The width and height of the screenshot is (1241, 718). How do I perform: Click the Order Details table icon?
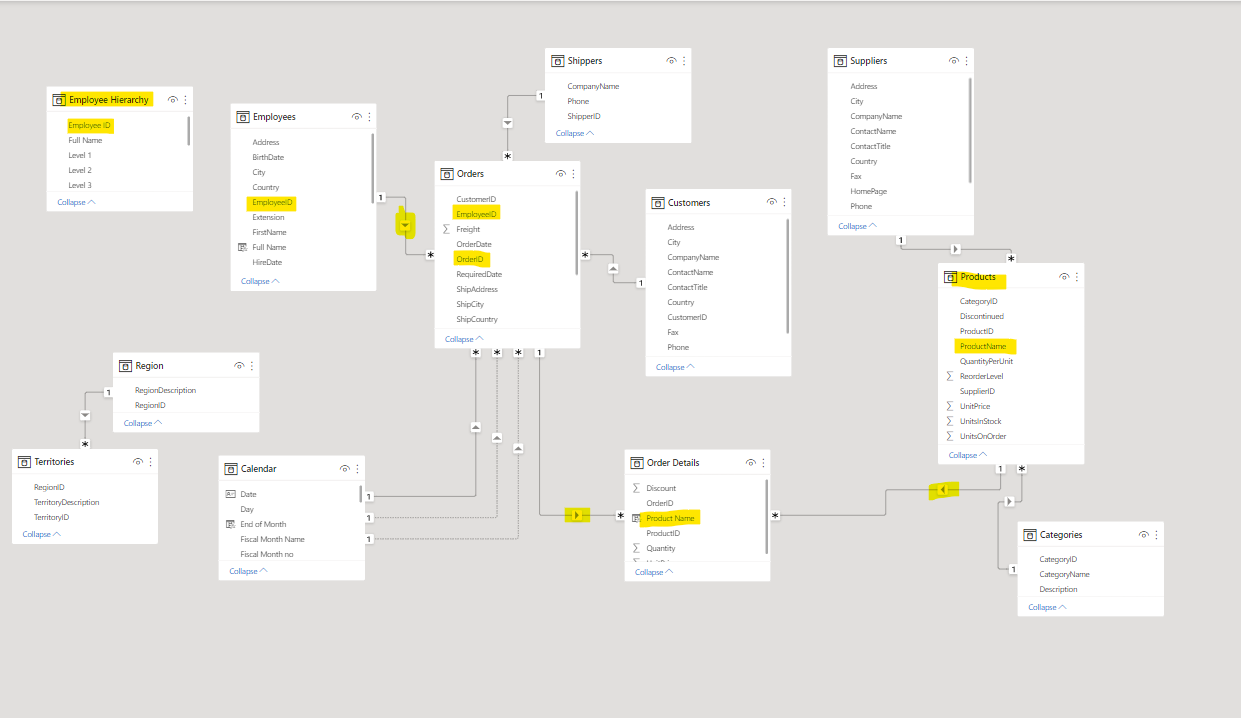pyautogui.click(x=637, y=463)
